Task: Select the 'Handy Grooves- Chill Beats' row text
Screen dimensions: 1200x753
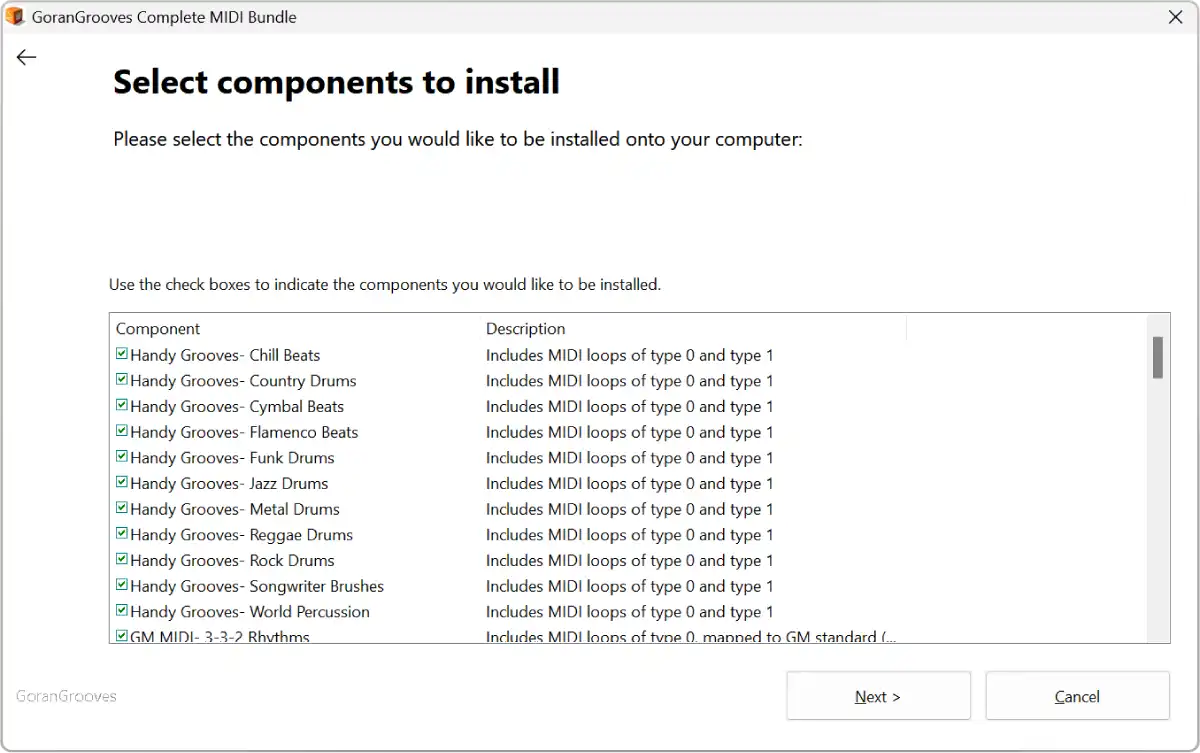Action: click(225, 355)
